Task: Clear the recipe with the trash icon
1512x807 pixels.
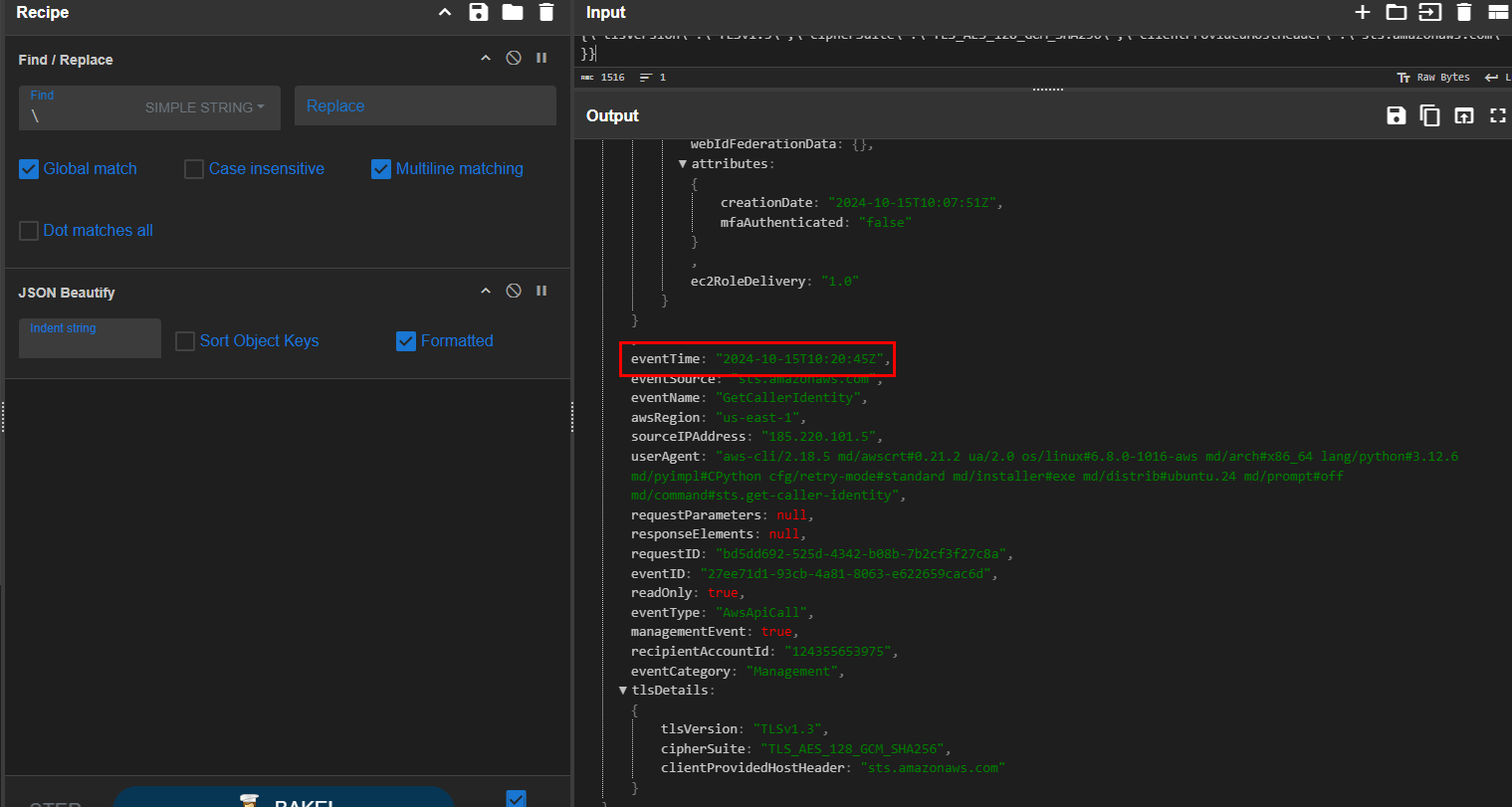Action: click(x=546, y=12)
